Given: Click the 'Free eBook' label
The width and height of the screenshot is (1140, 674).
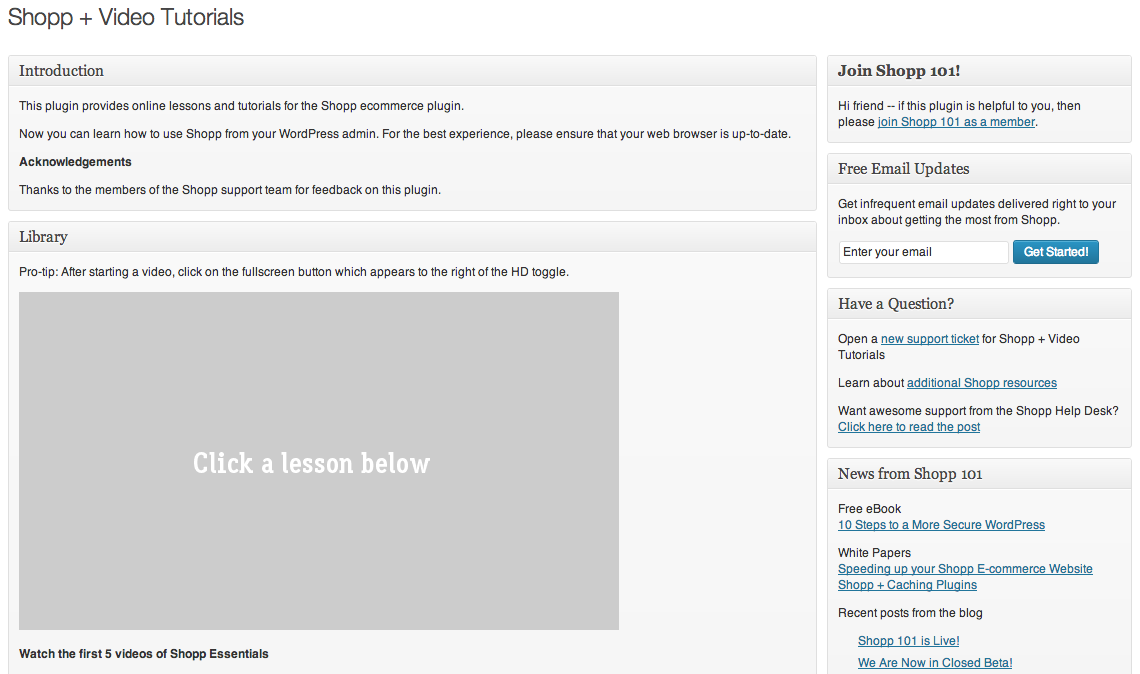Looking at the screenshot, I should [x=869, y=509].
